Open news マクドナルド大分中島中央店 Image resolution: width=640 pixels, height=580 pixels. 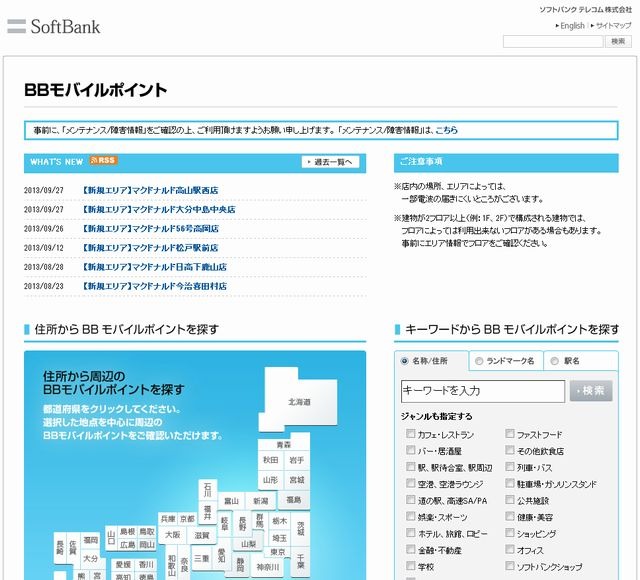[158, 209]
